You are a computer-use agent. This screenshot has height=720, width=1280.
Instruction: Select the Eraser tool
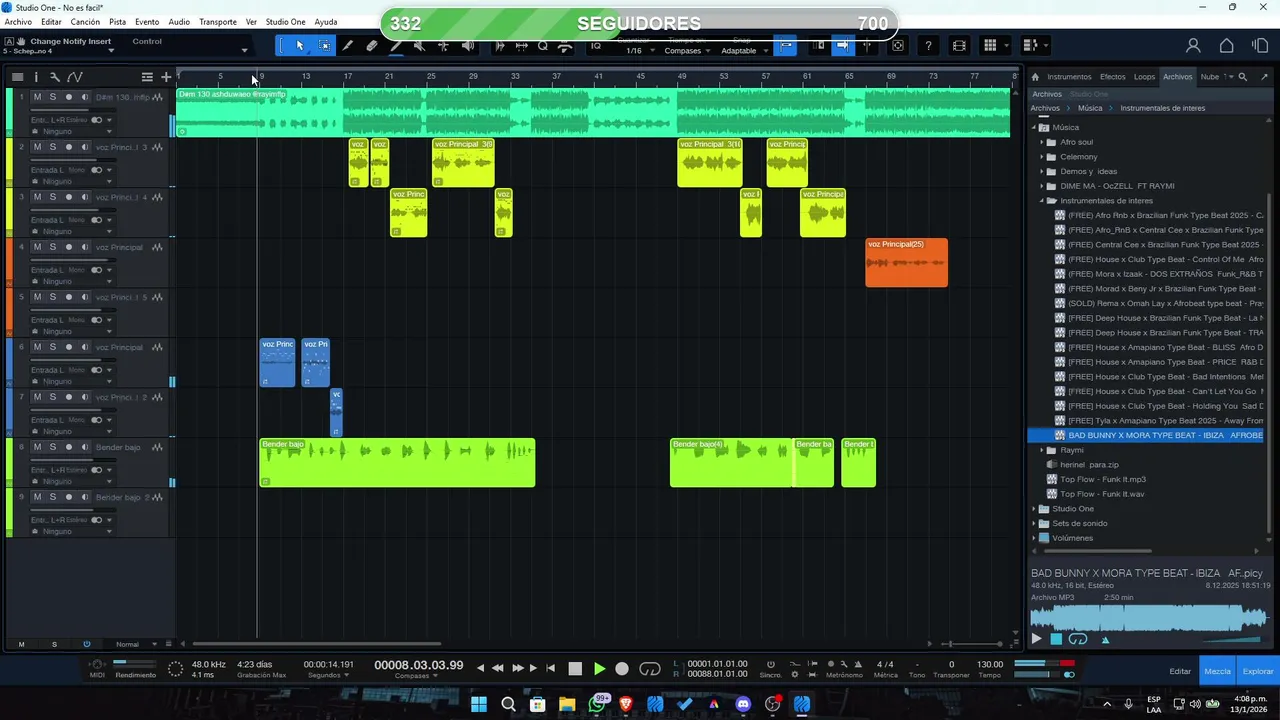point(372,45)
